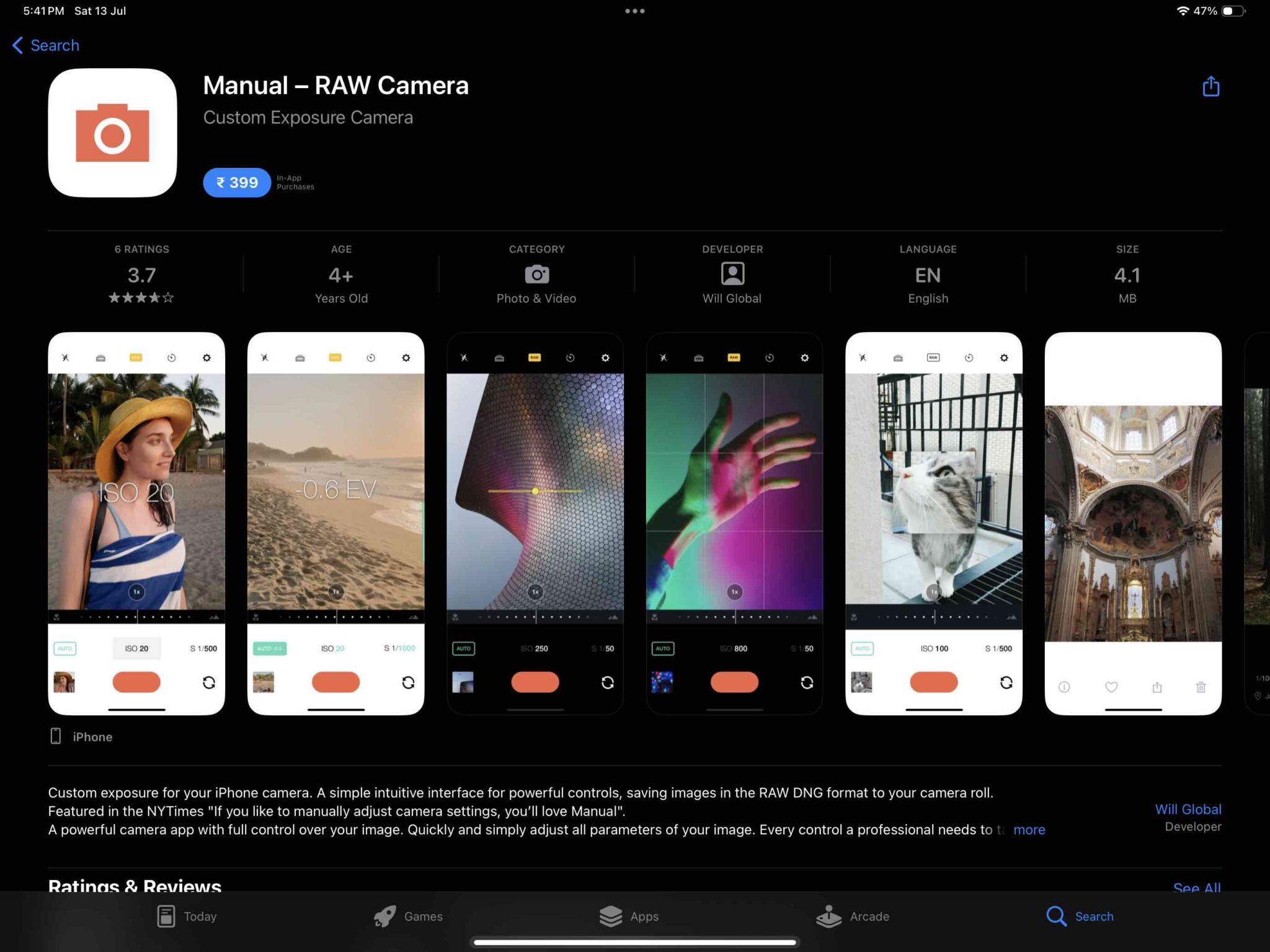Open the ellipsis menu at top center

point(635,11)
